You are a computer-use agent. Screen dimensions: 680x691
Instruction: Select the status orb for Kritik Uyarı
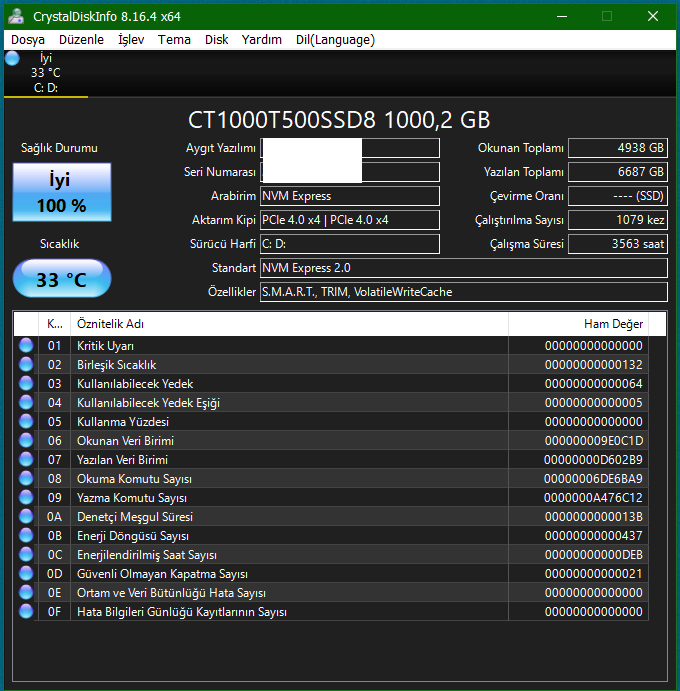click(26, 346)
